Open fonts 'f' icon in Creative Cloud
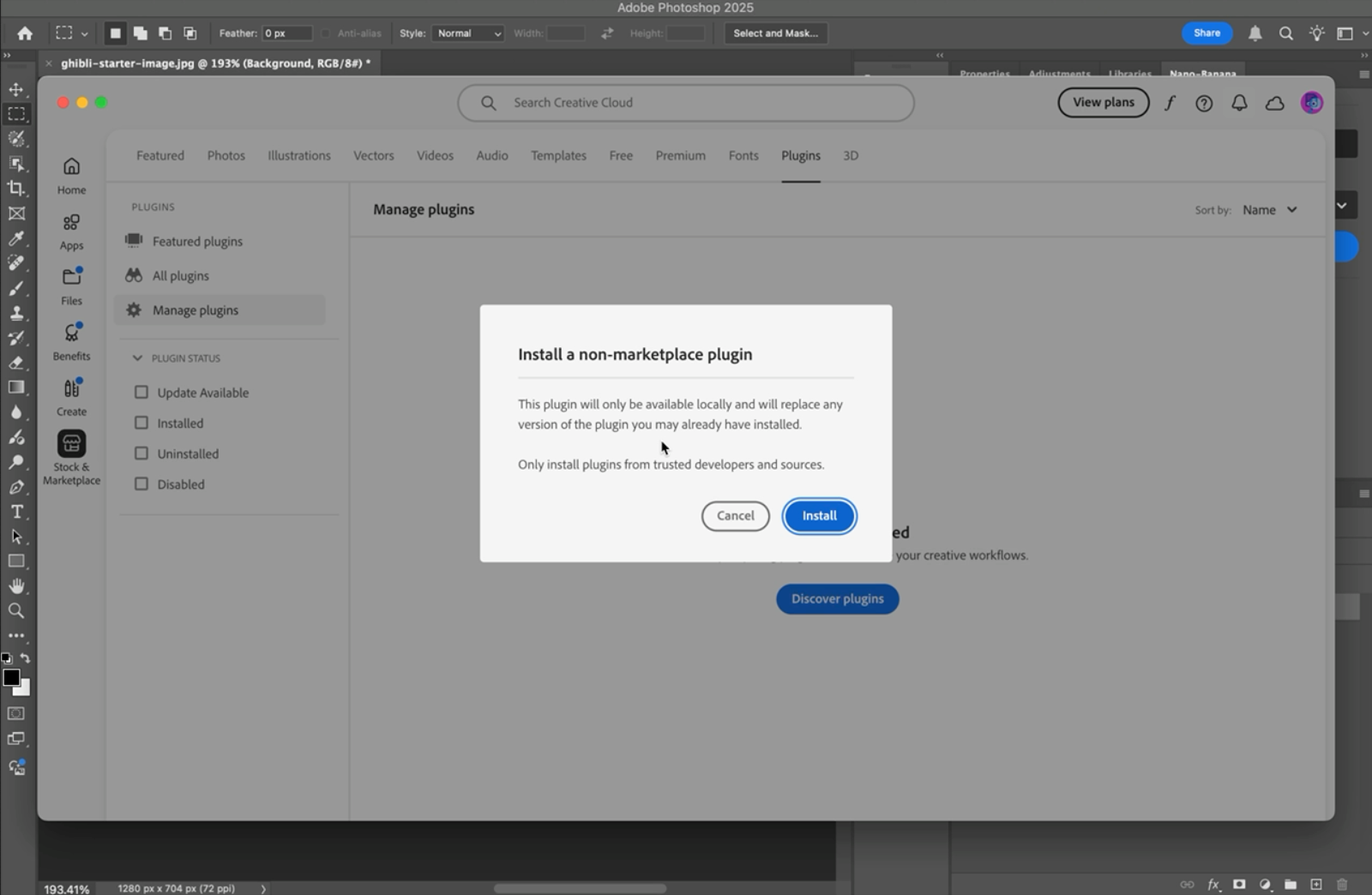This screenshot has width=1372, height=895. click(x=1170, y=103)
